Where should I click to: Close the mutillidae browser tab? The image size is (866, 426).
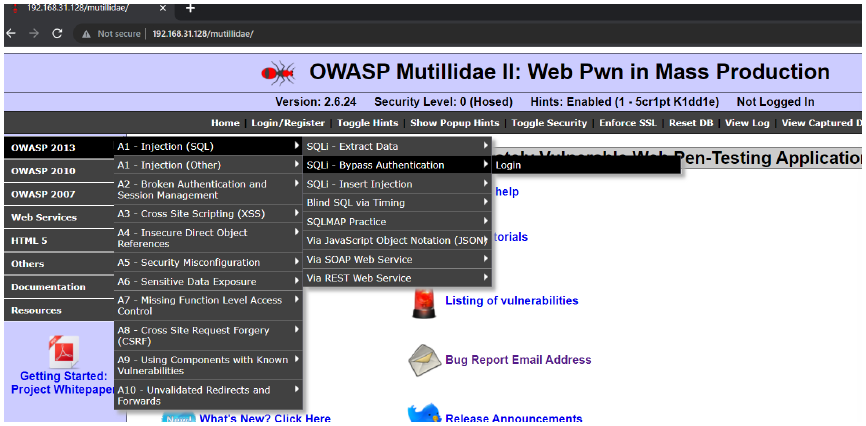tap(163, 8)
